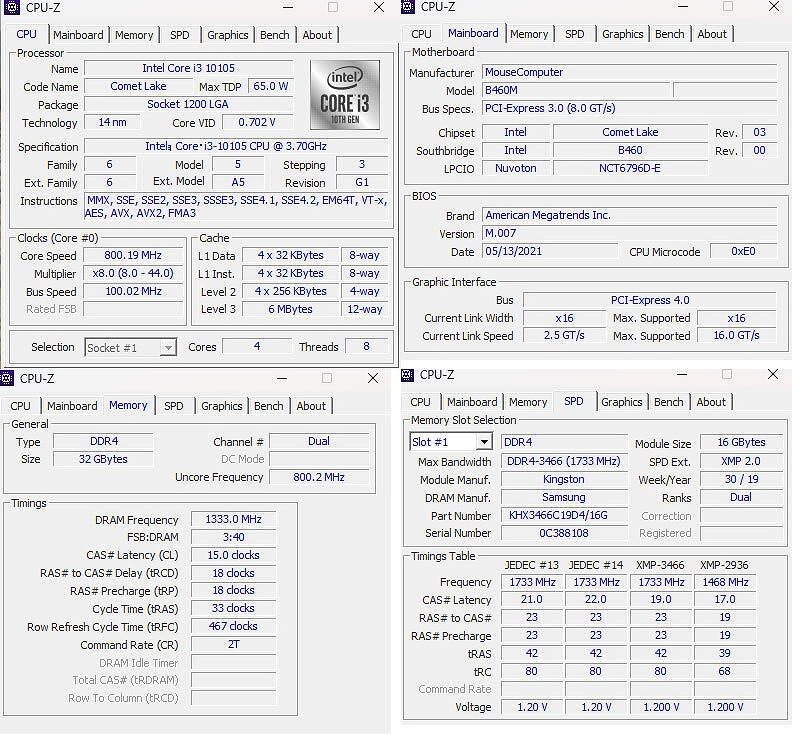Select About tab in SPD window
The height and width of the screenshot is (734, 792).
[711, 402]
